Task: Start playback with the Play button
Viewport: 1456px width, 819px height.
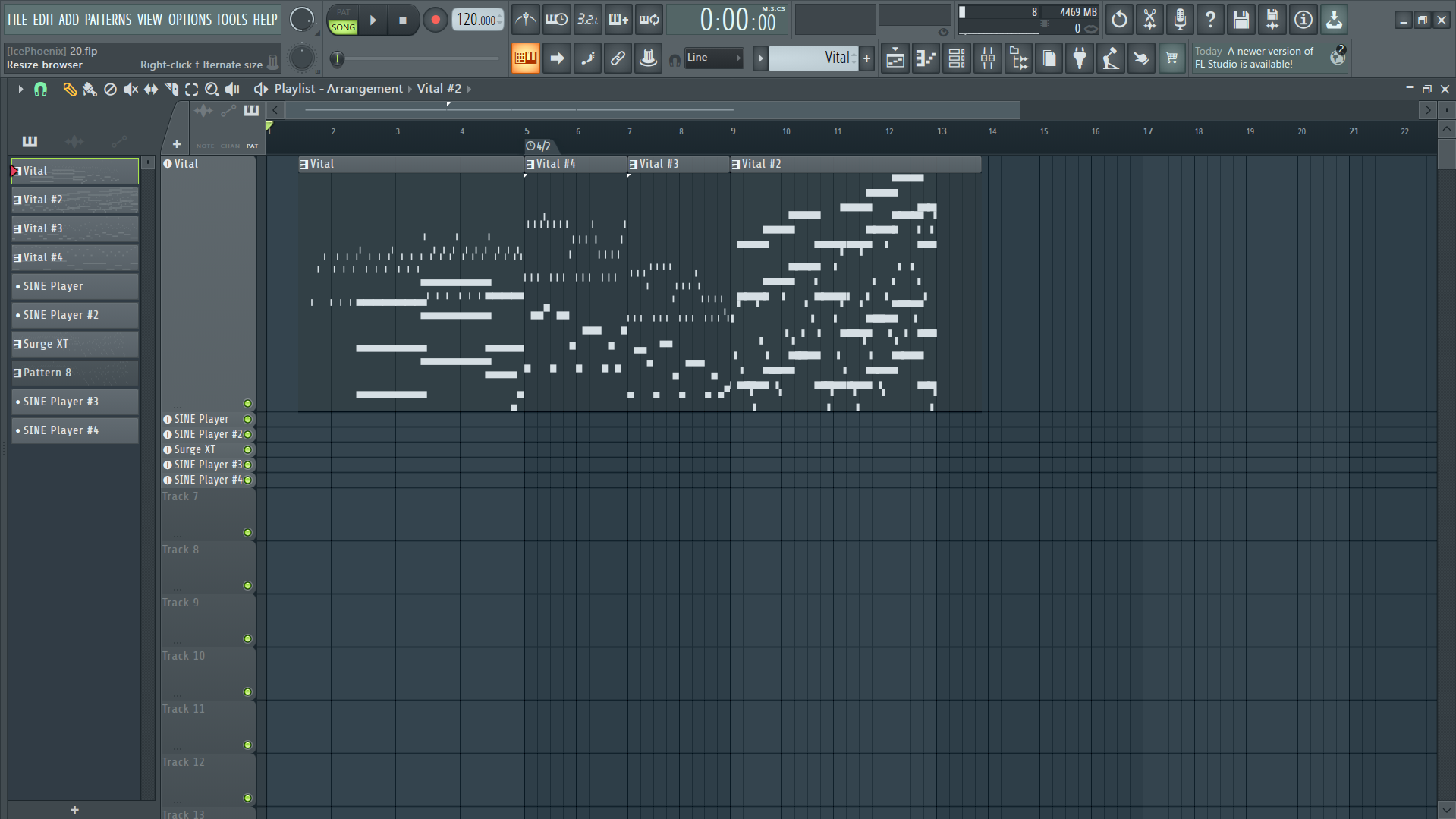Action: click(373, 20)
